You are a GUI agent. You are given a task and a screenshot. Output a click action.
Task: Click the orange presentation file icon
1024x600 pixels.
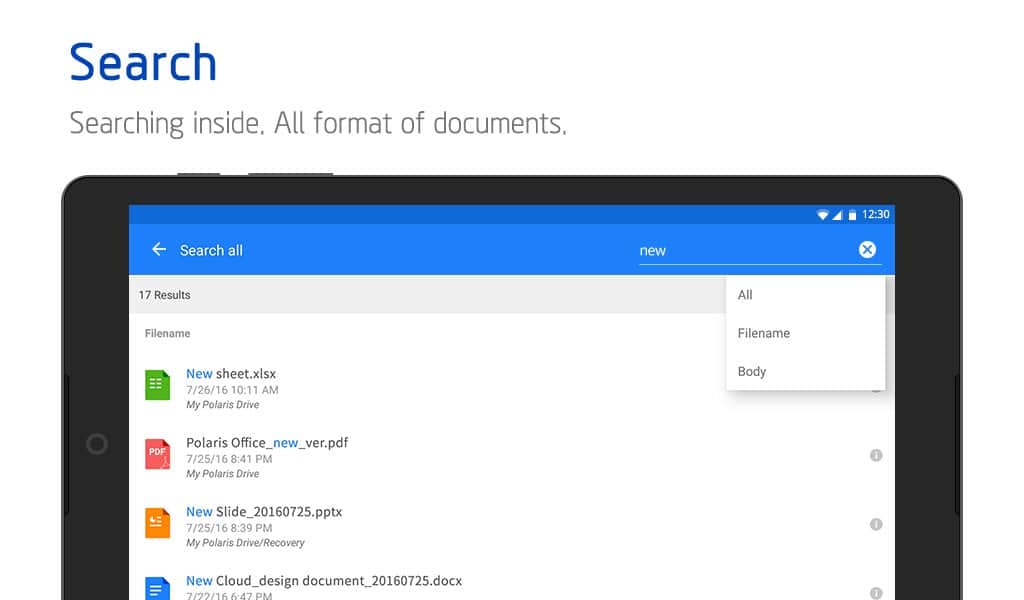(x=157, y=523)
